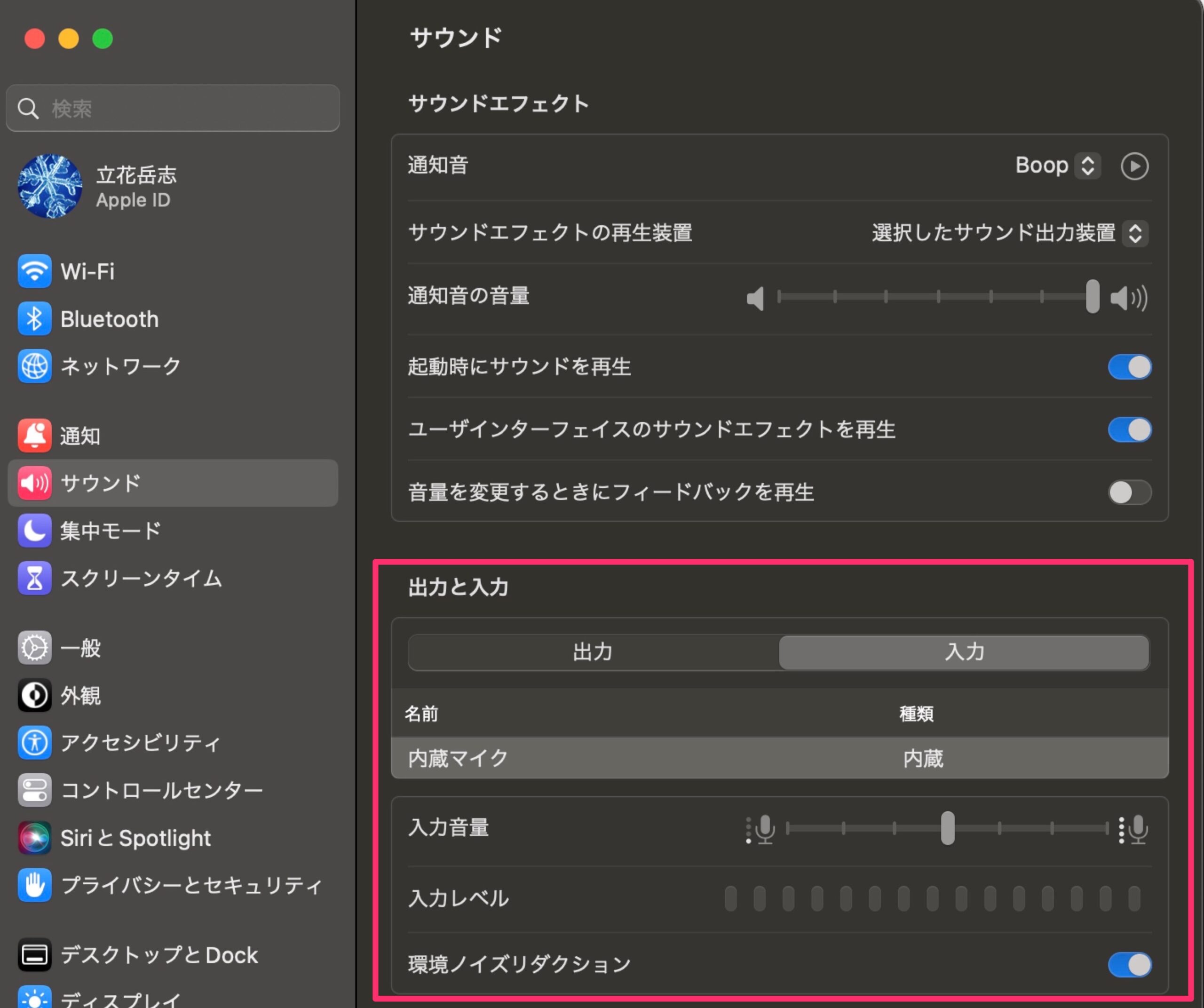Click the Bluetooth sidebar icon
Image resolution: width=1204 pixels, height=1008 pixels.
pyautogui.click(x=34, y=319)
